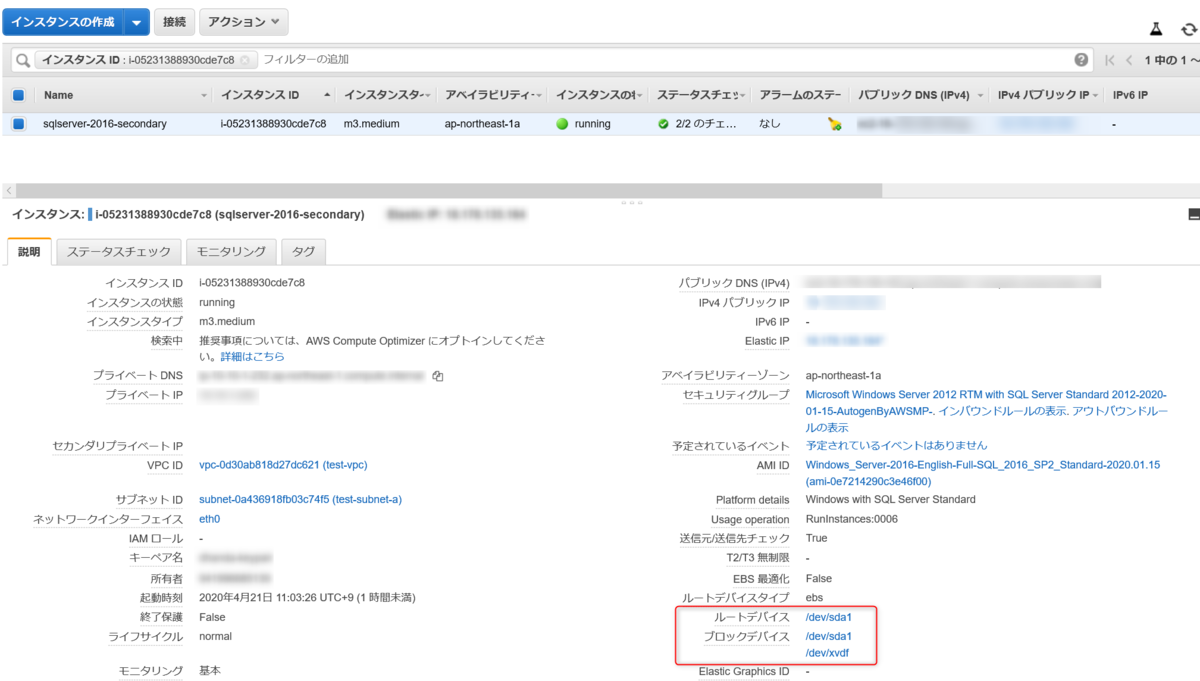Go to first page of results
Screen dimensions: 1200x681
pyautogui.click(x=1110, y=60)
